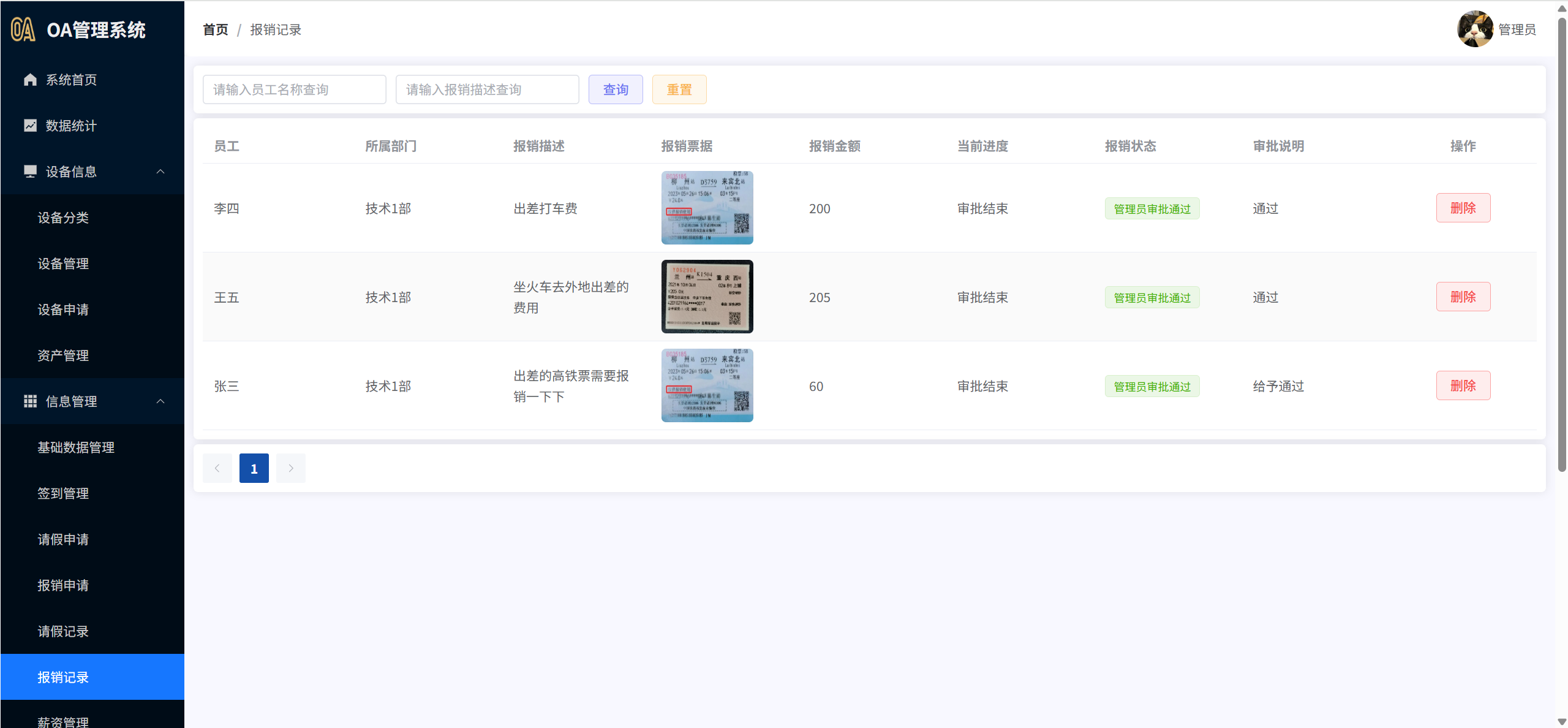The width and height of the screenshot is (1568, 728).
Task: Focus the employee name search field
Action: click(x=294, y=89)
